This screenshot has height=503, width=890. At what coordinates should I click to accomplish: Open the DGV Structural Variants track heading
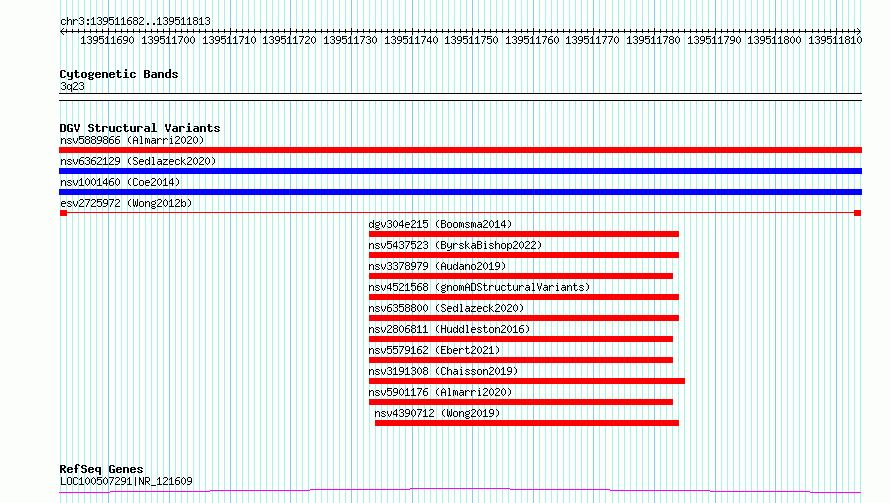click(140, 128)
